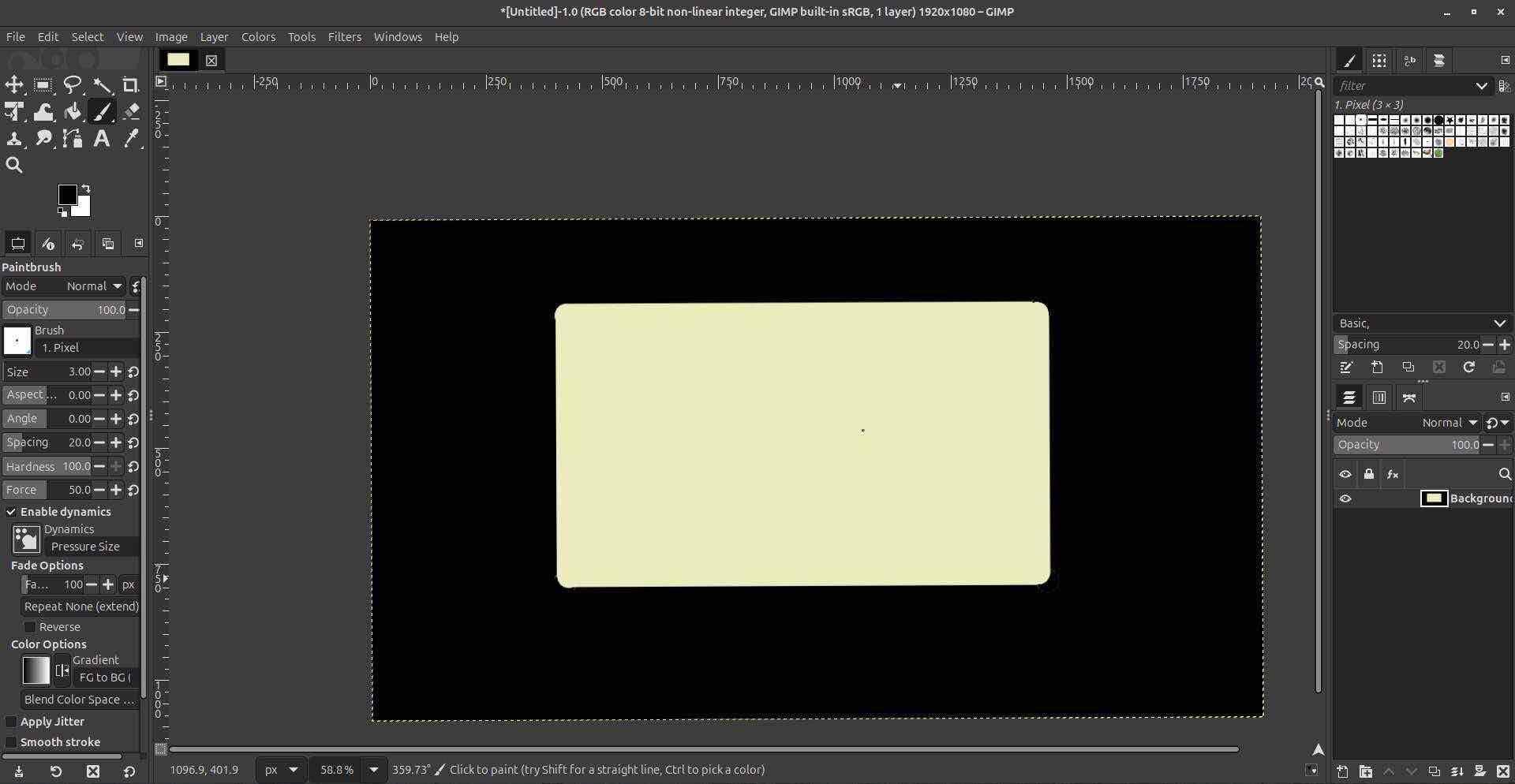
Task: Open the Blend Color Space dropdown
Action: tap(80, 700)
